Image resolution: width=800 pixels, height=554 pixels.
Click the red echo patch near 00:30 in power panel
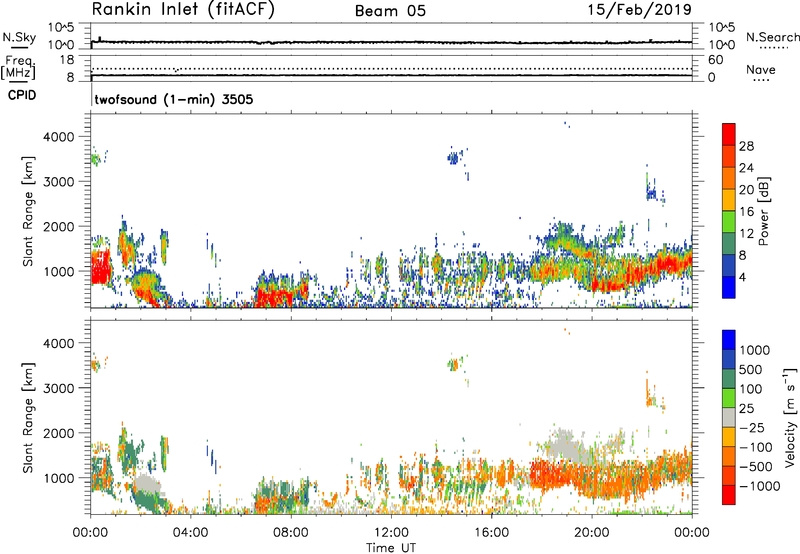(101, 267)
